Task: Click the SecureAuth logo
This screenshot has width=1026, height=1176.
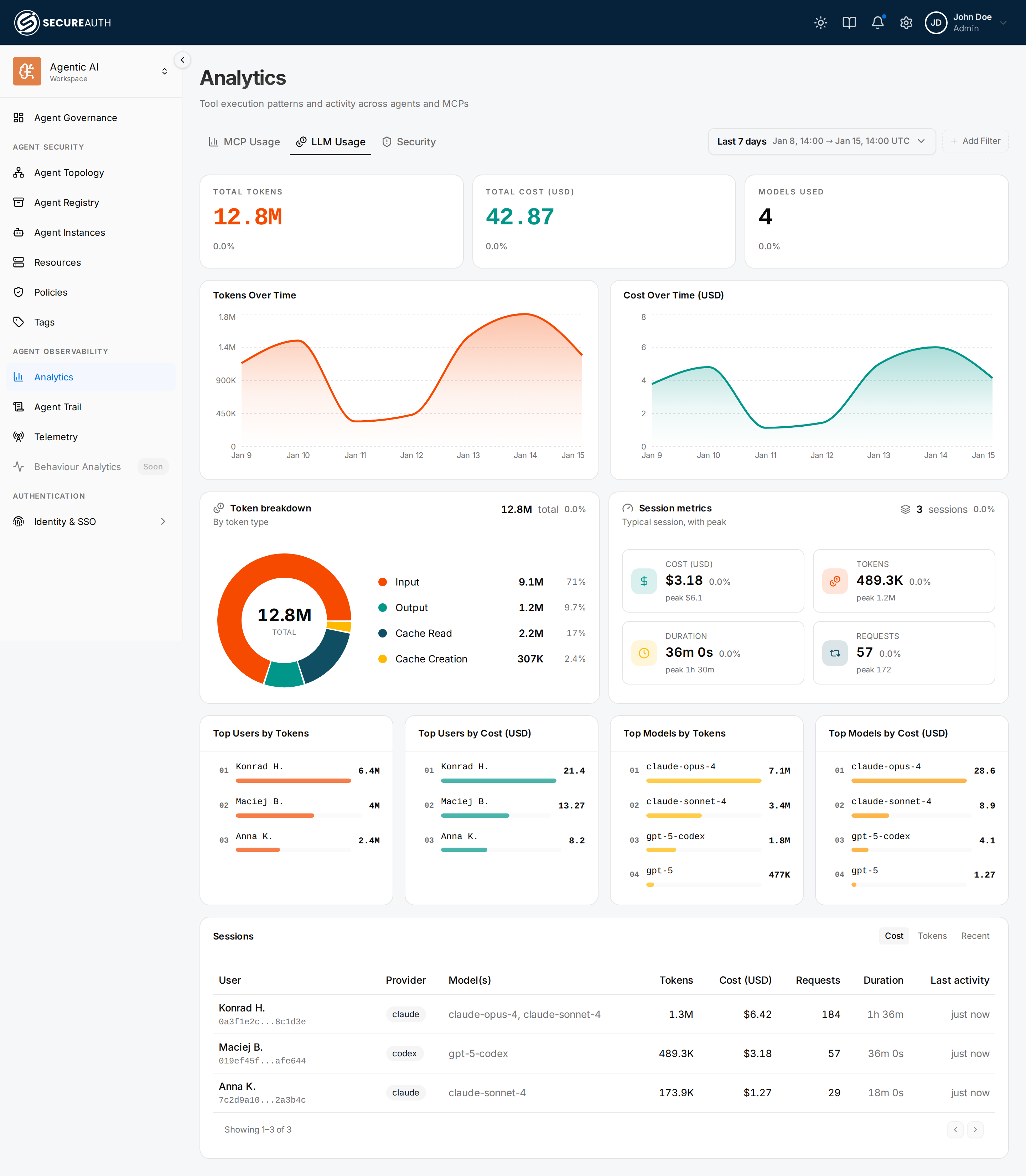Action: 62,23
